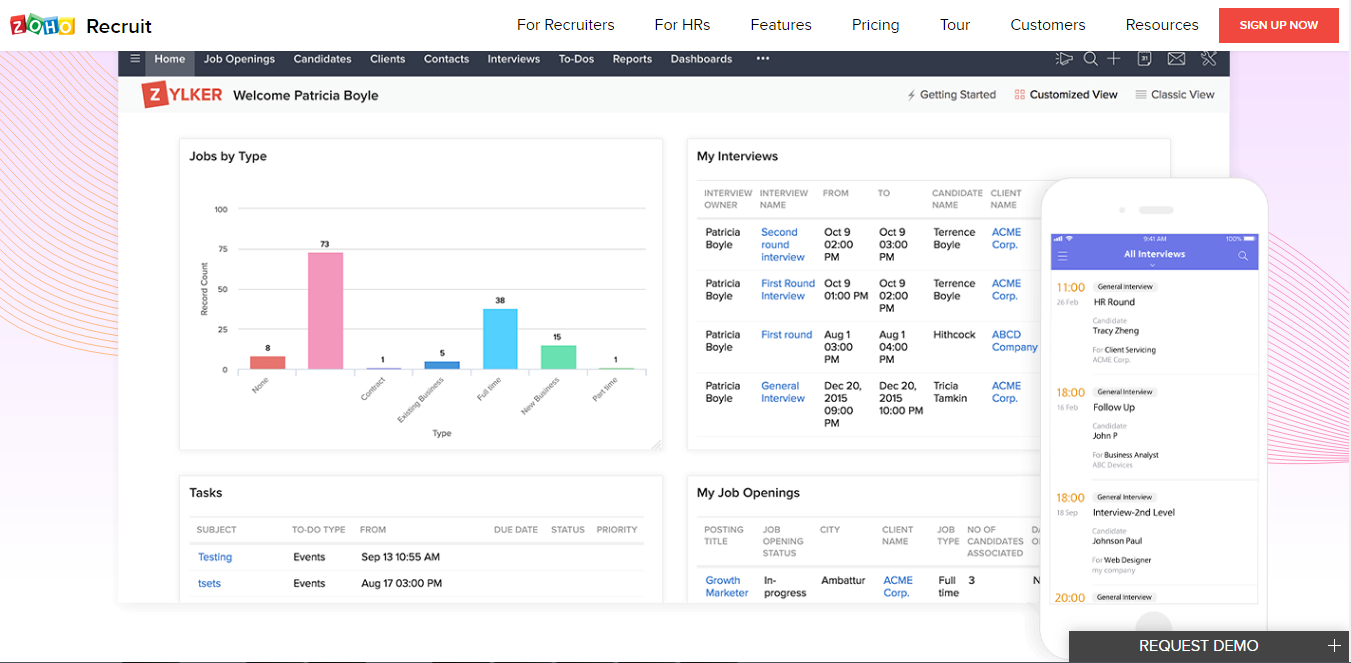The image size is (1351, 663).
Task: Click the PRIORITY column header in Tasks
Action: click(617, 530)
